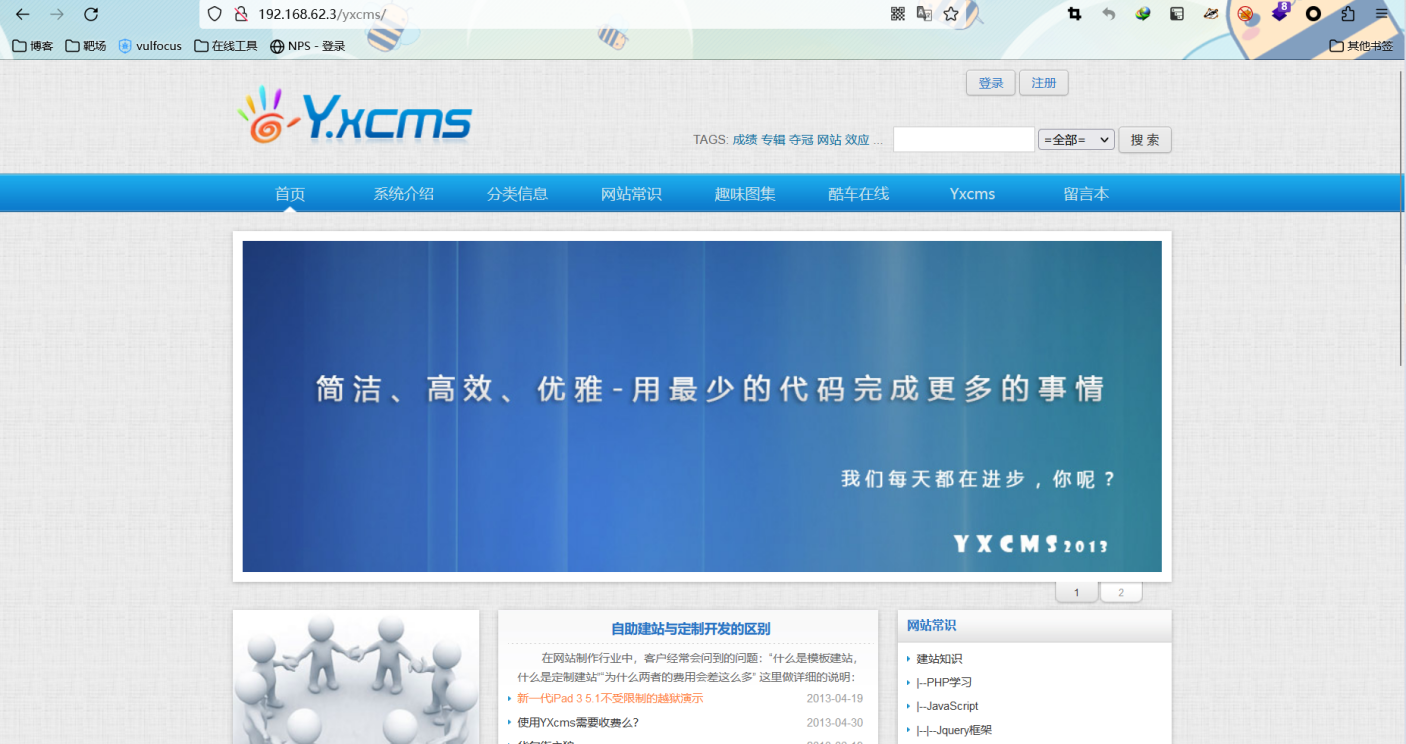This screenshot has width=1406, height=744.
Task: Open the vulfocus bookmark
Action: 150,45
